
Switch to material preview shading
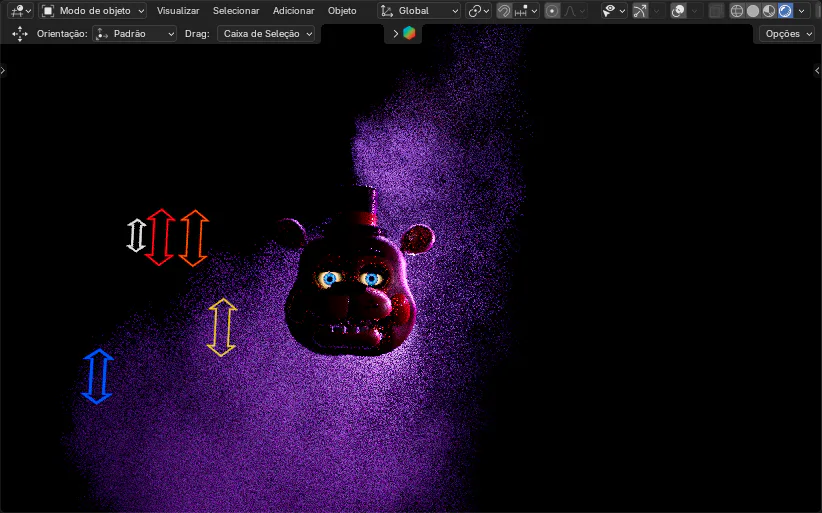(x=769, y=10)
